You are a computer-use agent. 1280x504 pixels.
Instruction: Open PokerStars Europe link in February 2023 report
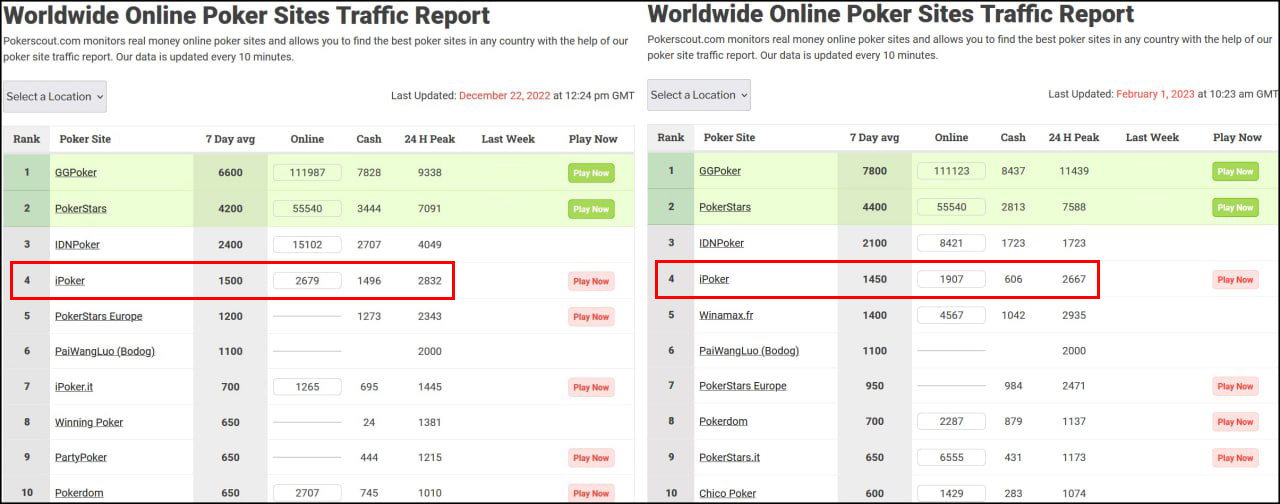coord(743,386)
